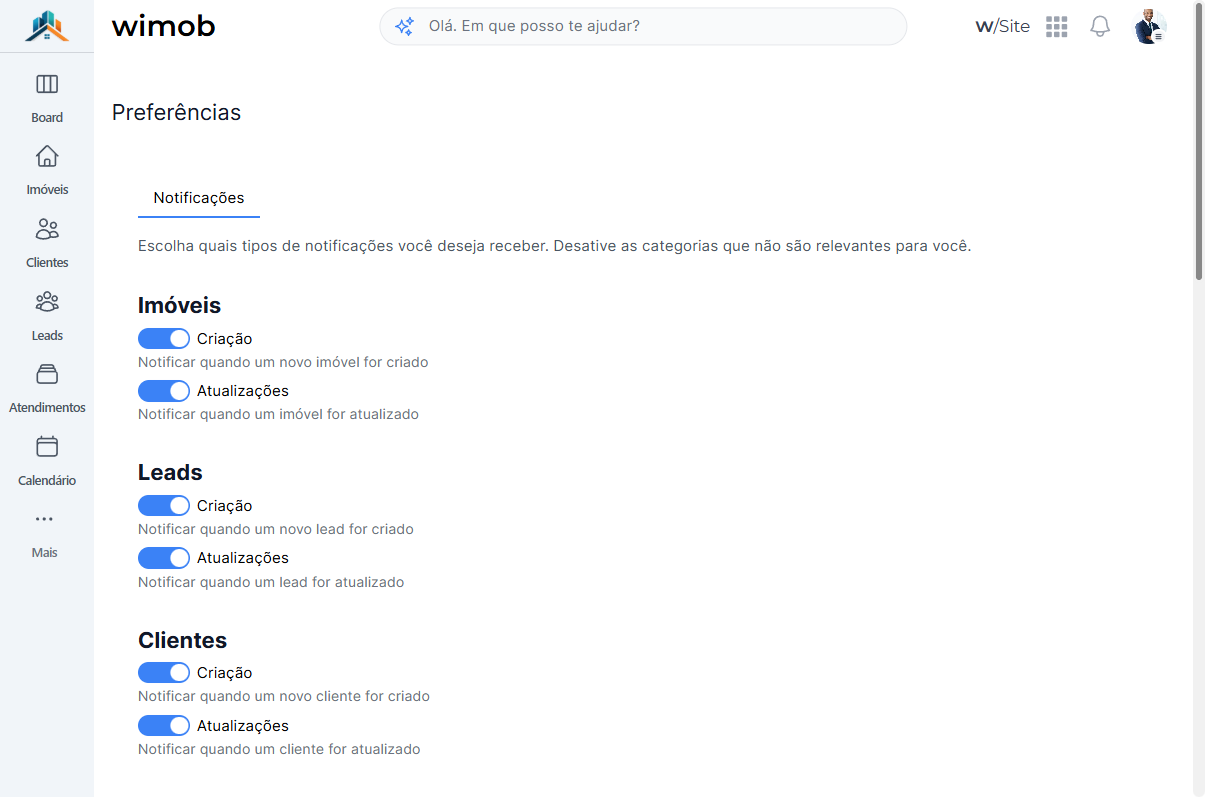Screen dimensions: 1205x797
Task: Toggle Leads Atualizações notifications
Action: [164, 557]
